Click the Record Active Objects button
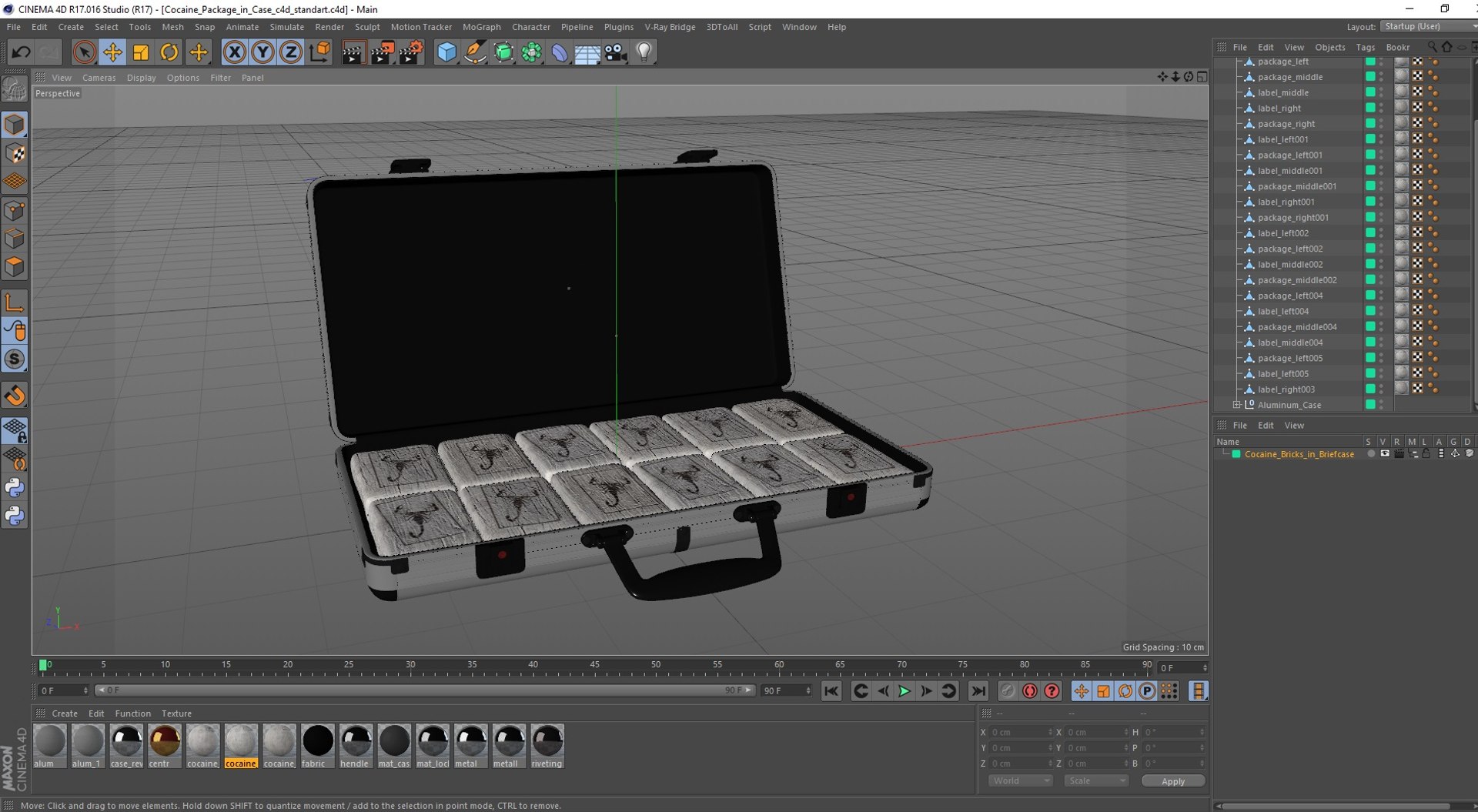The image size is (1478, 812). coord(1008,691)
